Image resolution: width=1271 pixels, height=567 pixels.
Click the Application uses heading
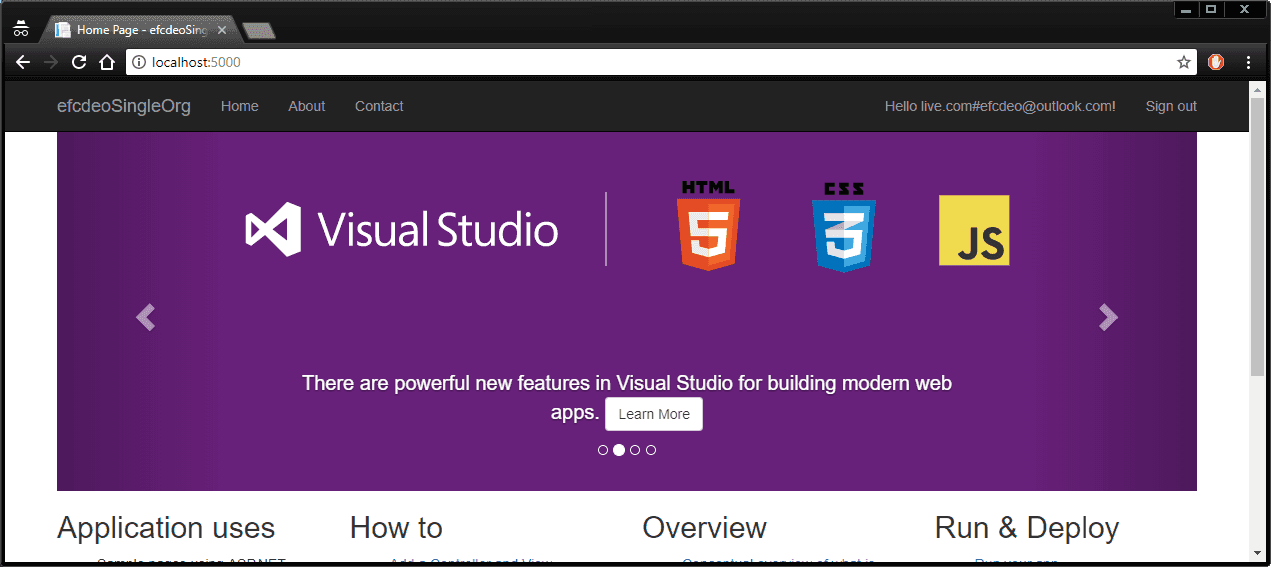coord(166,528)
